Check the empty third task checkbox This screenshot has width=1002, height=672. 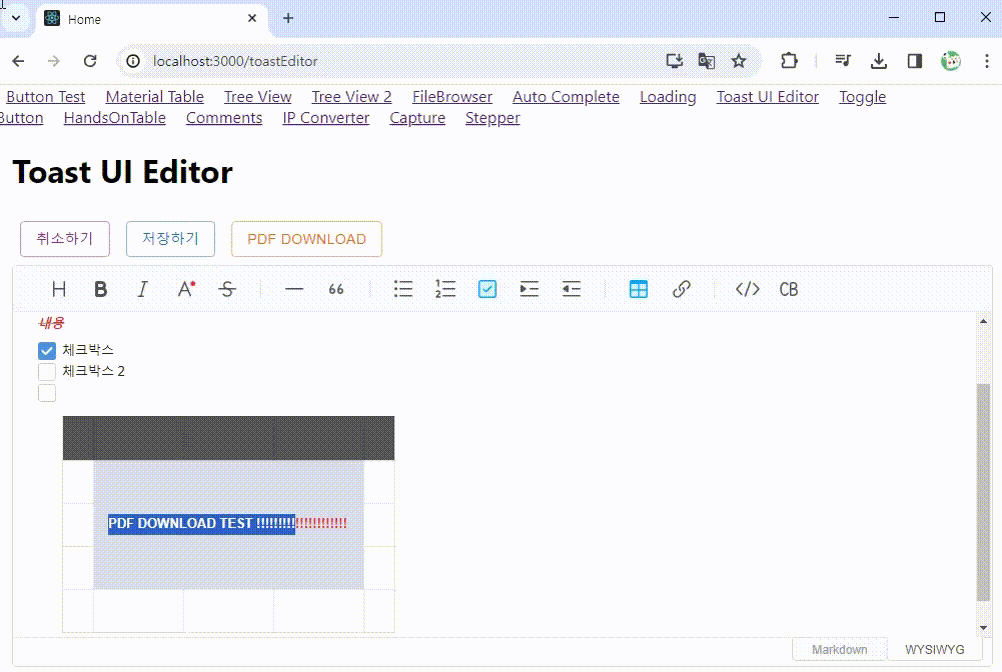point(47,393)
